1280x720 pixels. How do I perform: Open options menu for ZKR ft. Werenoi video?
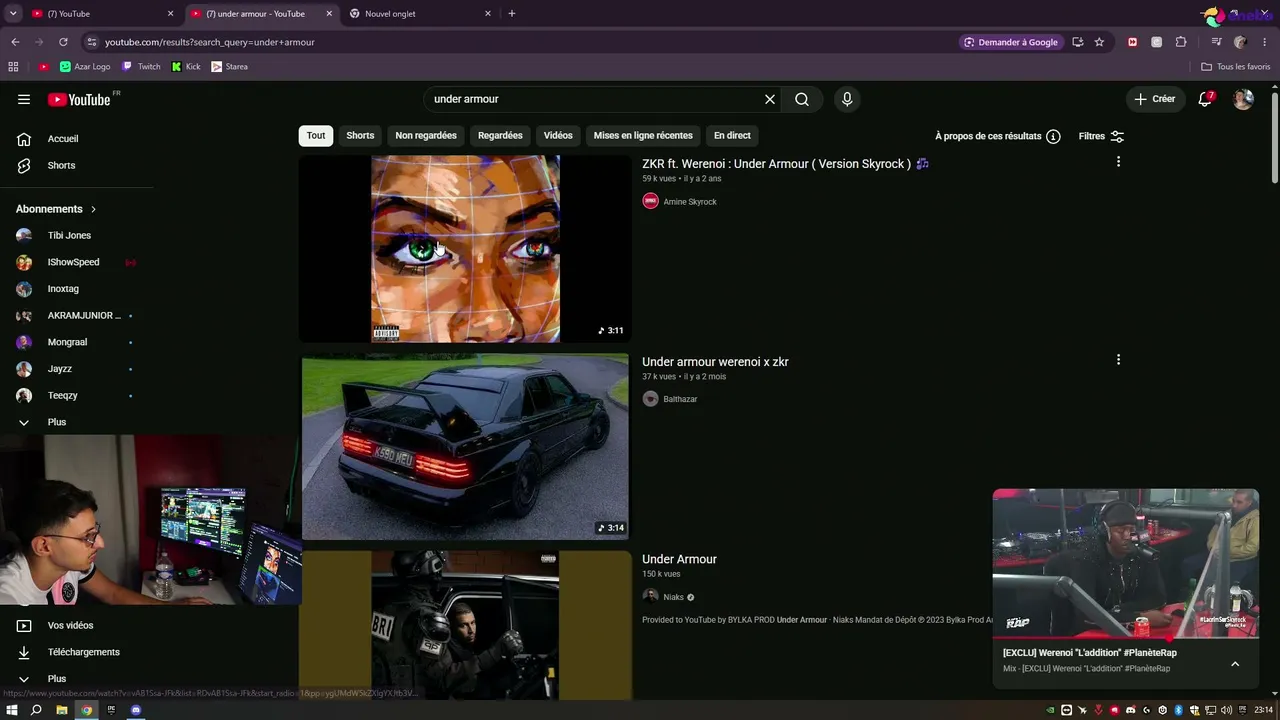pyautogui.click(x=1118, y=162)
